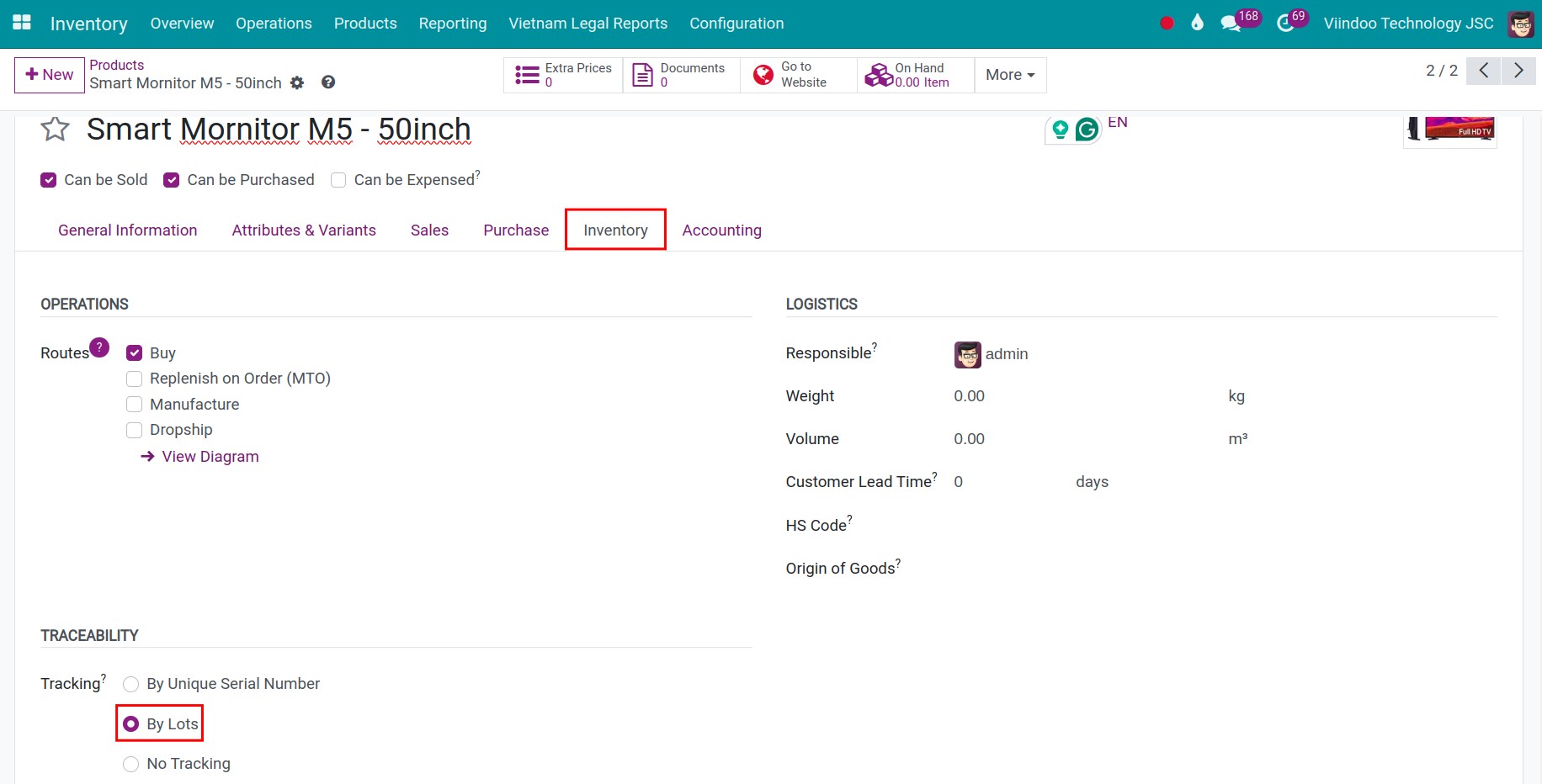1542x784 pixels.
Task: Click the Origin of Goods field
Action: 1225,568
